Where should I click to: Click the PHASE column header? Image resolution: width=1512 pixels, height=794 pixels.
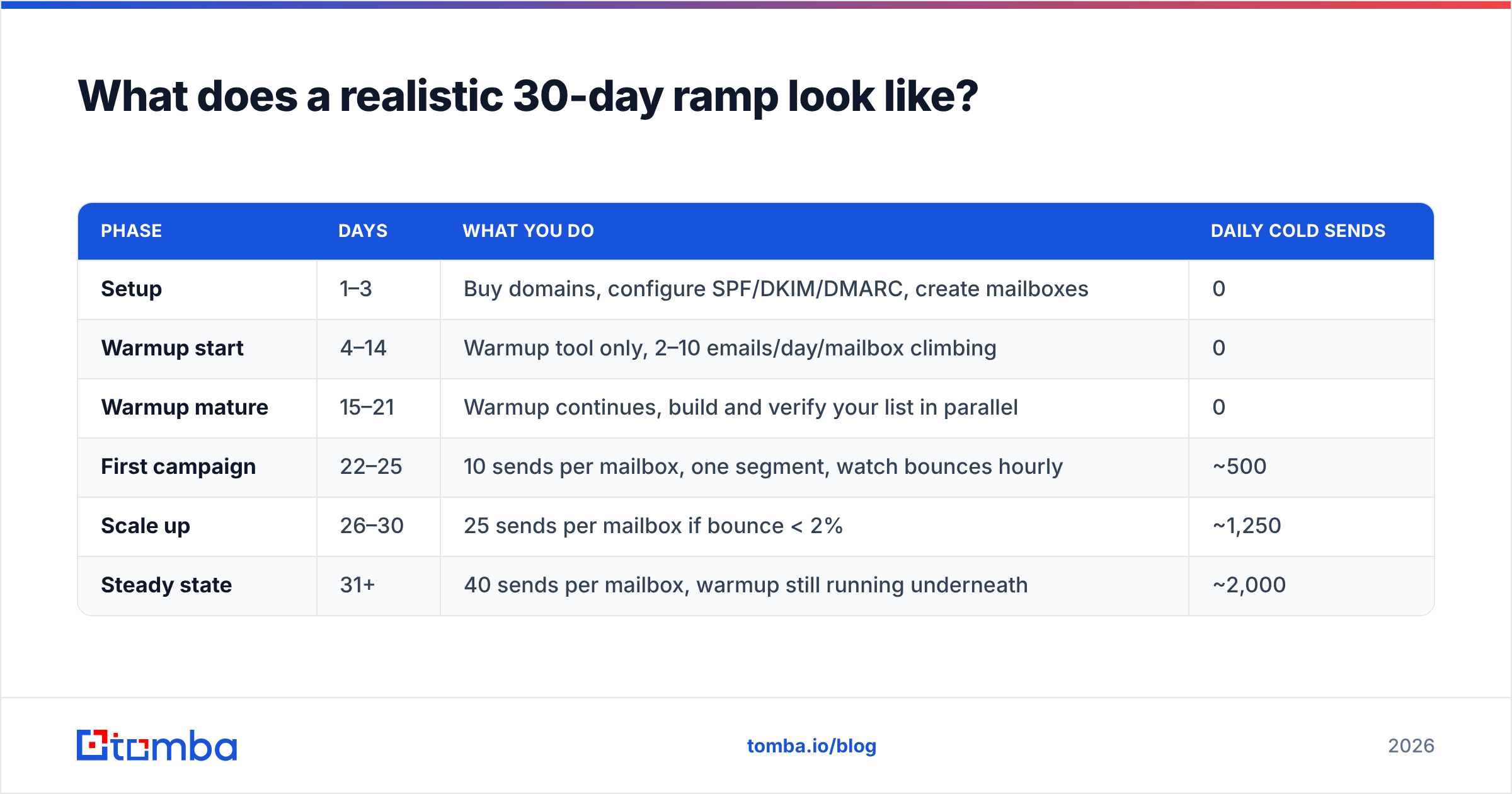pos(132,231)
